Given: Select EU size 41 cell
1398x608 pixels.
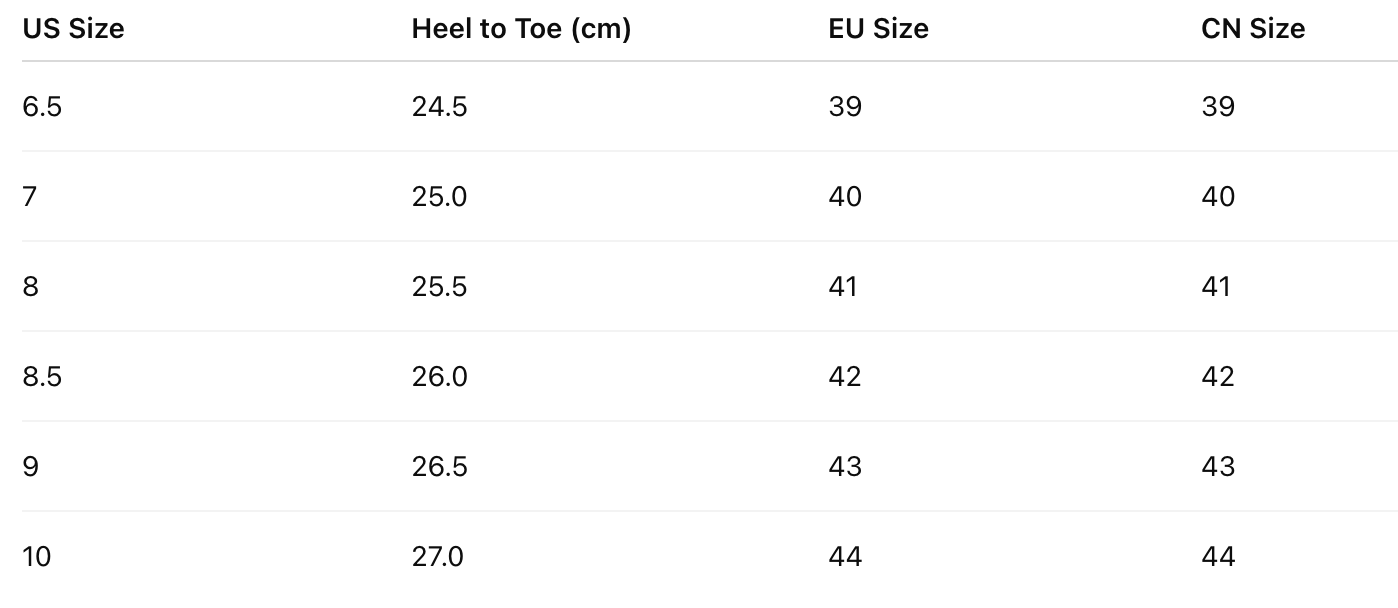Looking at the screenshot, I should pos(843,286).
